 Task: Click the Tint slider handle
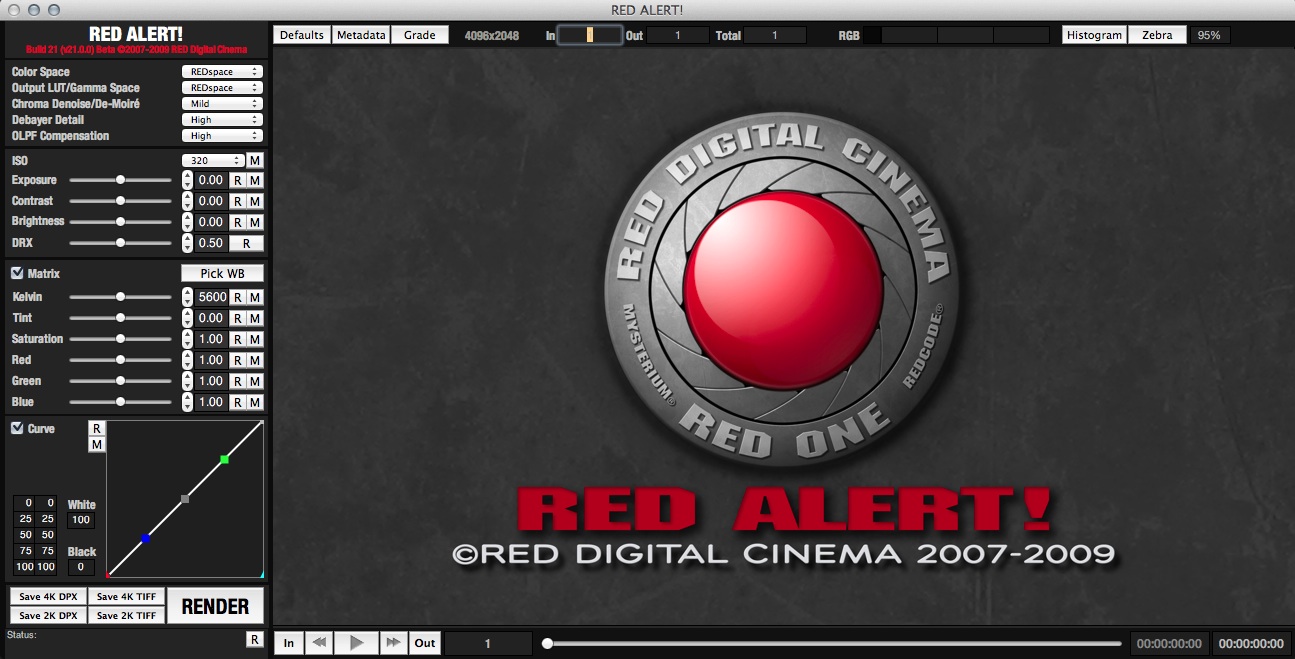click(121, 318)
